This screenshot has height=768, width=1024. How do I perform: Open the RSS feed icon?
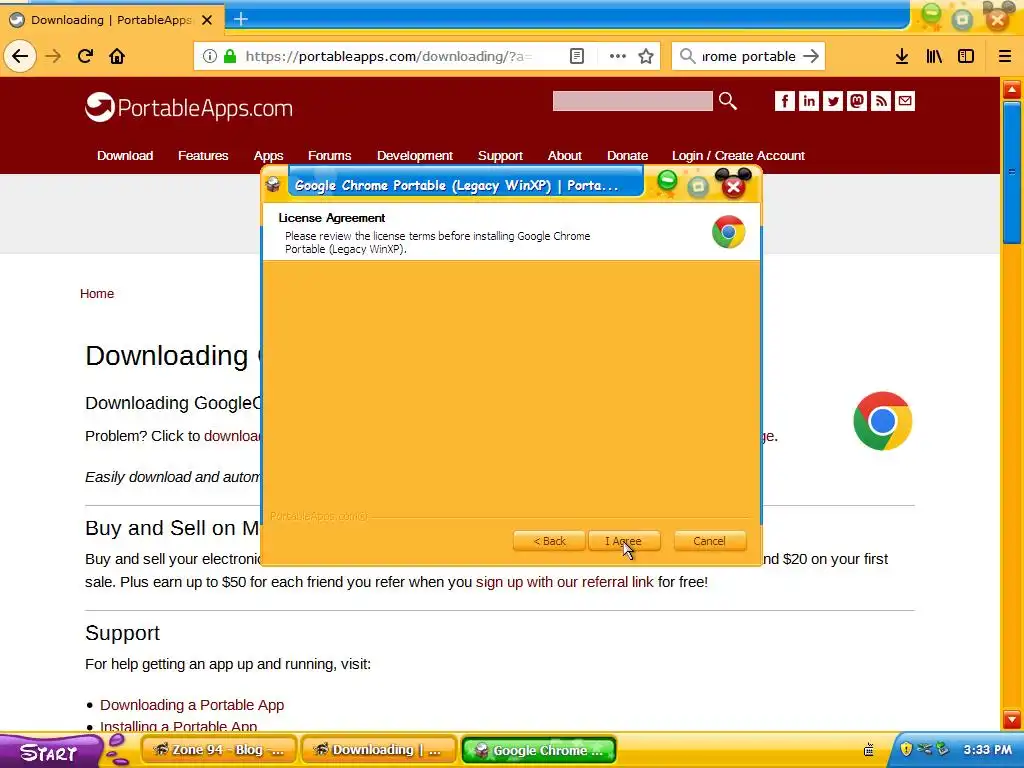881,101
